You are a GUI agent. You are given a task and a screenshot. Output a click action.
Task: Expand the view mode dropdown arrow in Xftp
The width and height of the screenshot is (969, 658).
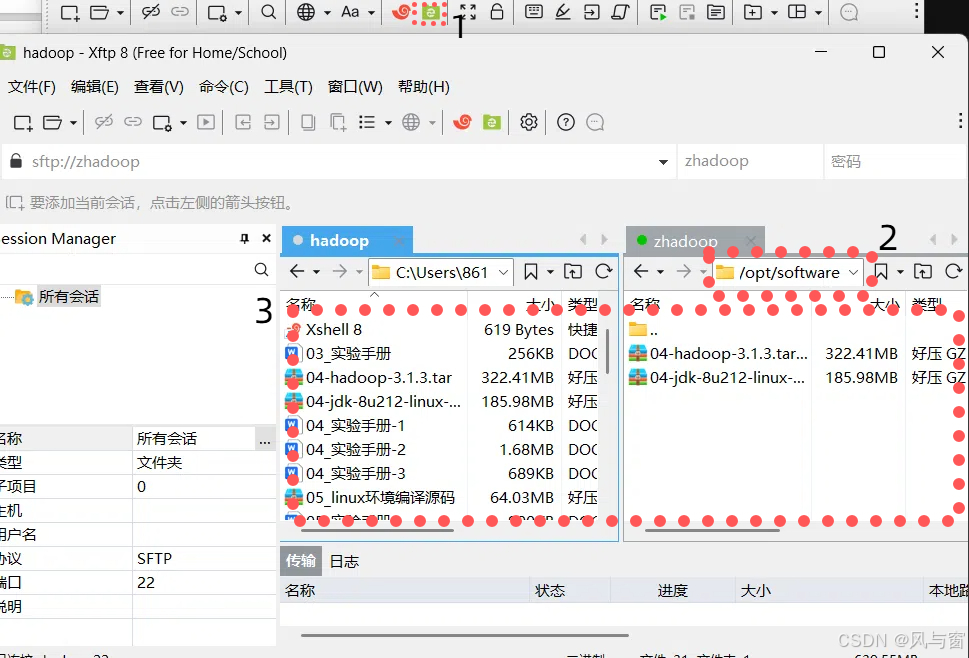click(x=388, y=123)
